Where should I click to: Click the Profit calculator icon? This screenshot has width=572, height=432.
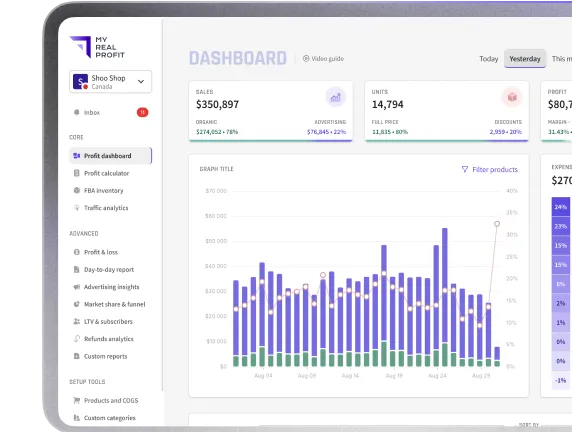click(77, 173)
